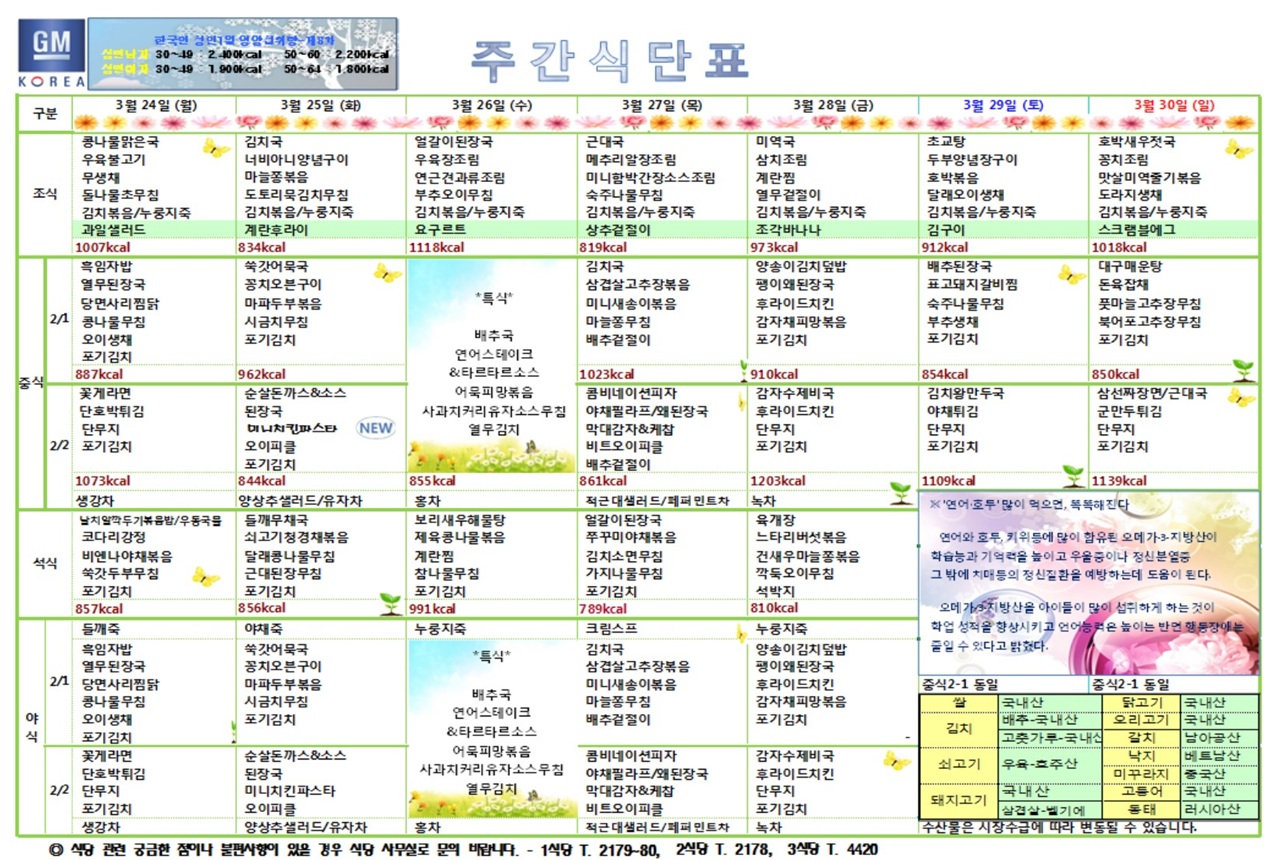Click the butterfly in Monday's dinner cell
1272x860 pixels.
pyautogui.click(x=205, y=576)
